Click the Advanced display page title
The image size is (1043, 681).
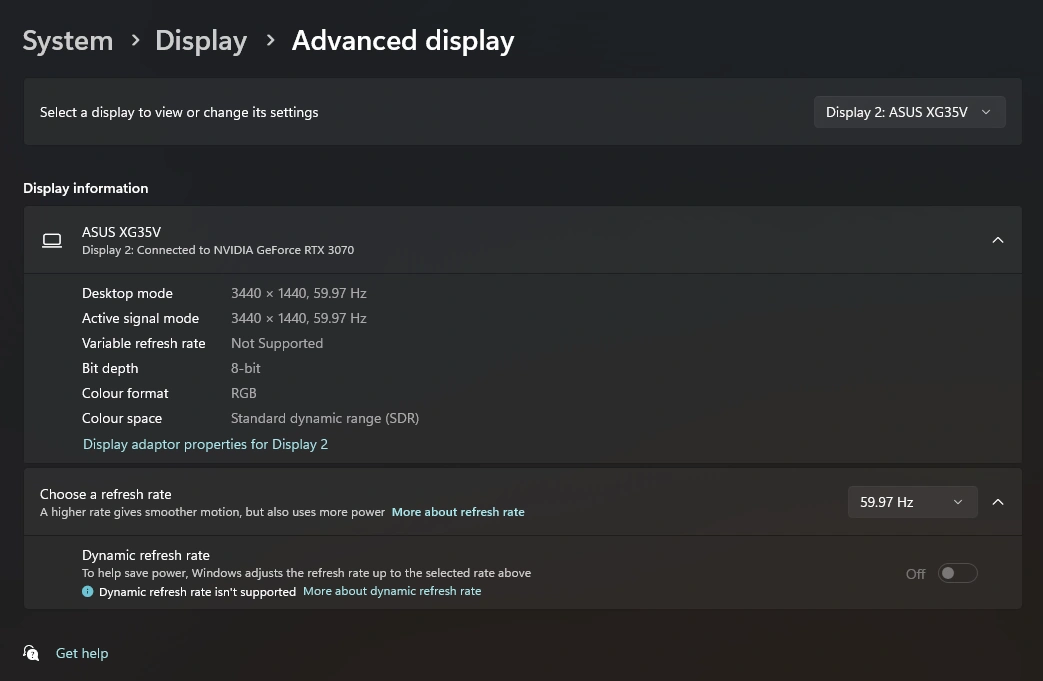pos(403,41)
